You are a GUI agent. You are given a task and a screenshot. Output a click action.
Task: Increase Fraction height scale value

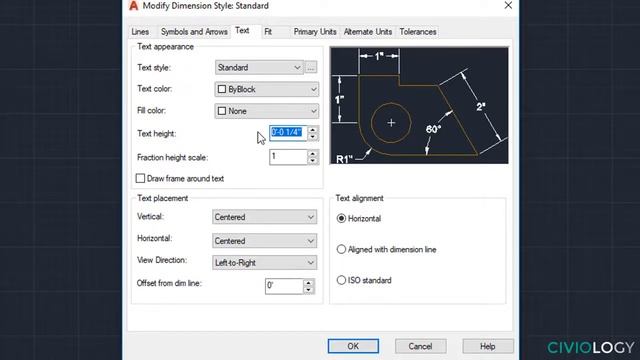coord(313,154)
